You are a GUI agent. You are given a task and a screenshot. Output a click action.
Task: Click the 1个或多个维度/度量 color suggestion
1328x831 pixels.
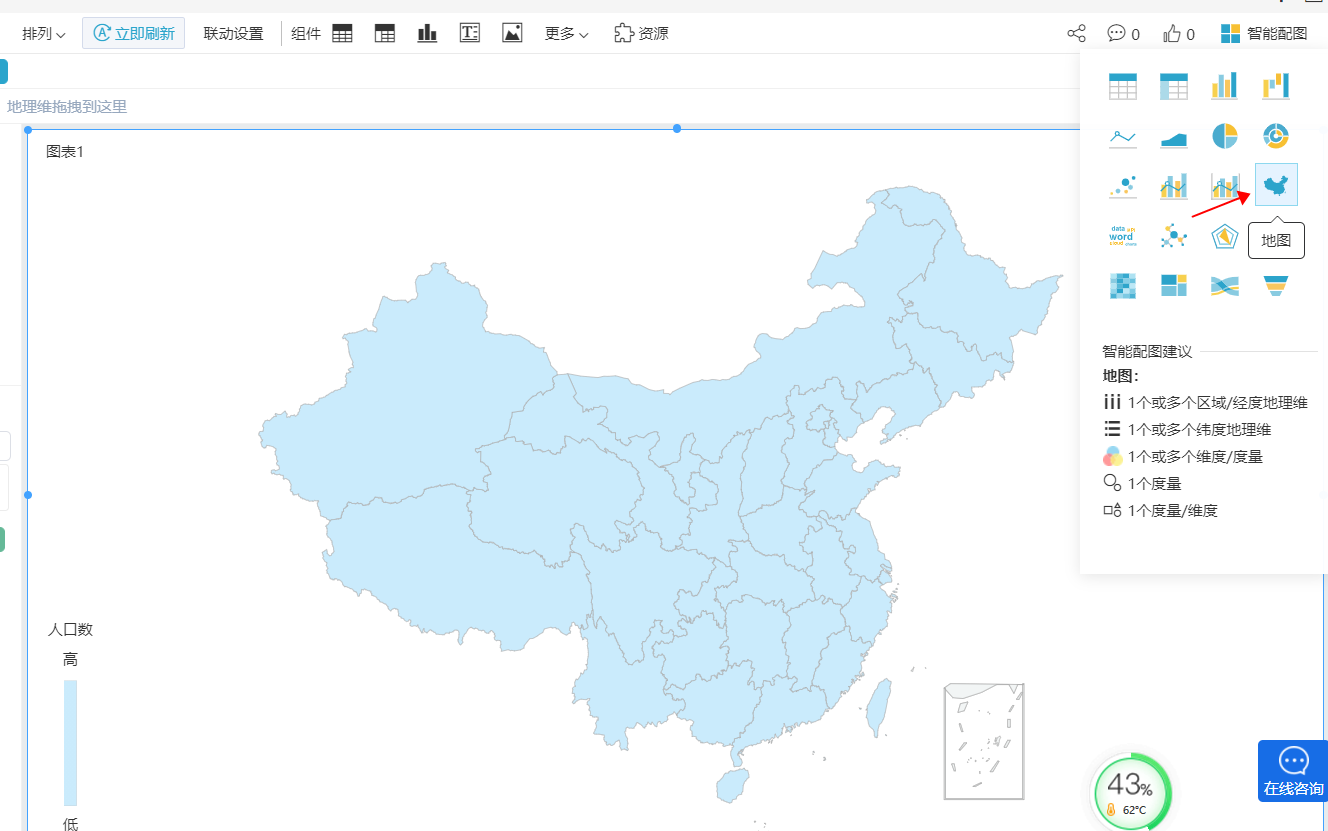coord(1183,457)
